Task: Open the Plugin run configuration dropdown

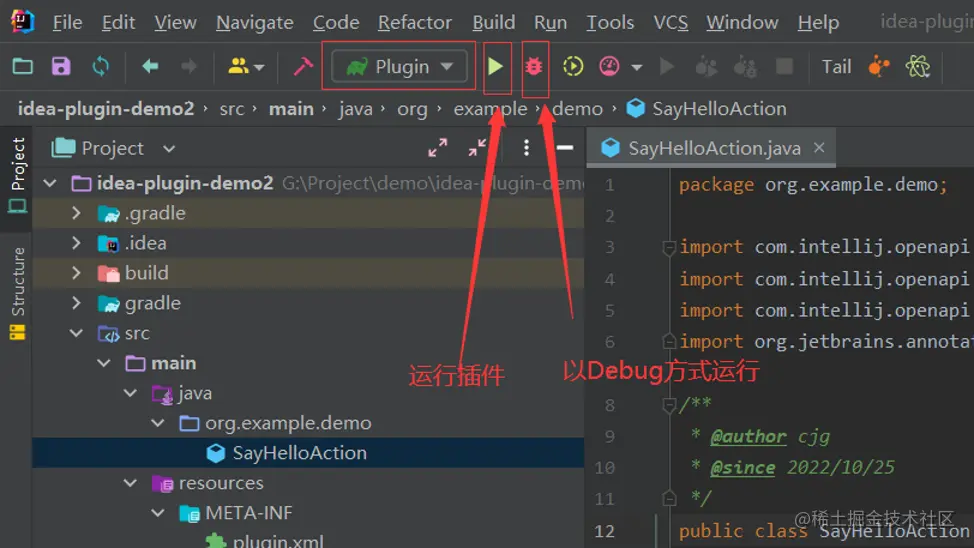Action: (399, 66)
